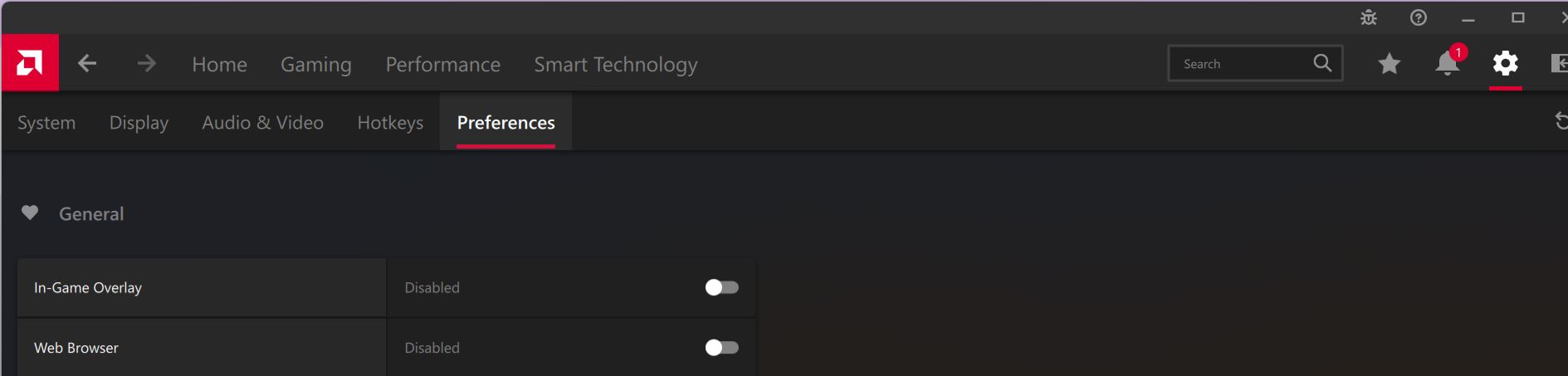This screenshot has height=376, width=1568.
Task: Open notifications bell icon
Action: [x=1447, y=64]
